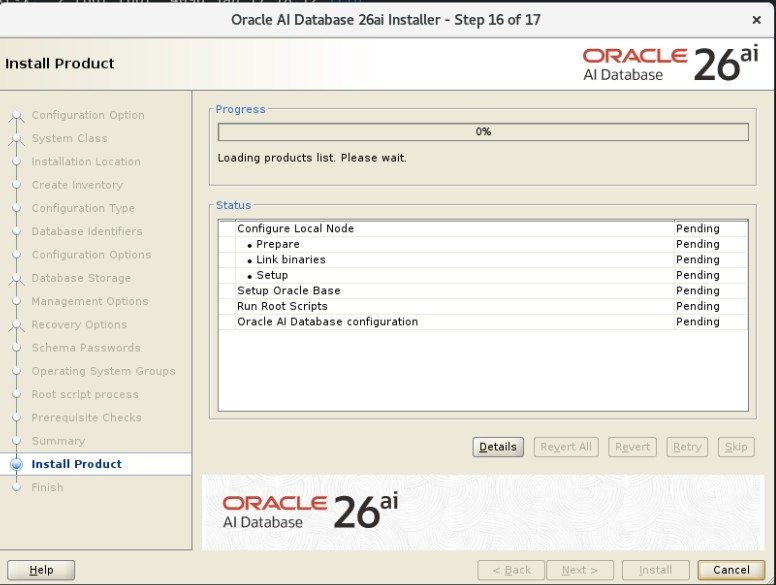The image size is (776, 585).
Task: Click Pending status of Link binaries
Action: [x=698, y=260]
